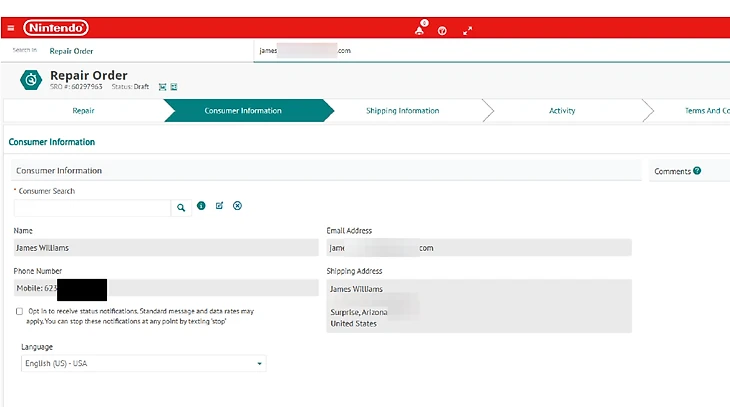Open the help question mark icon in header

pyautogui.click(x=442, y=30)
